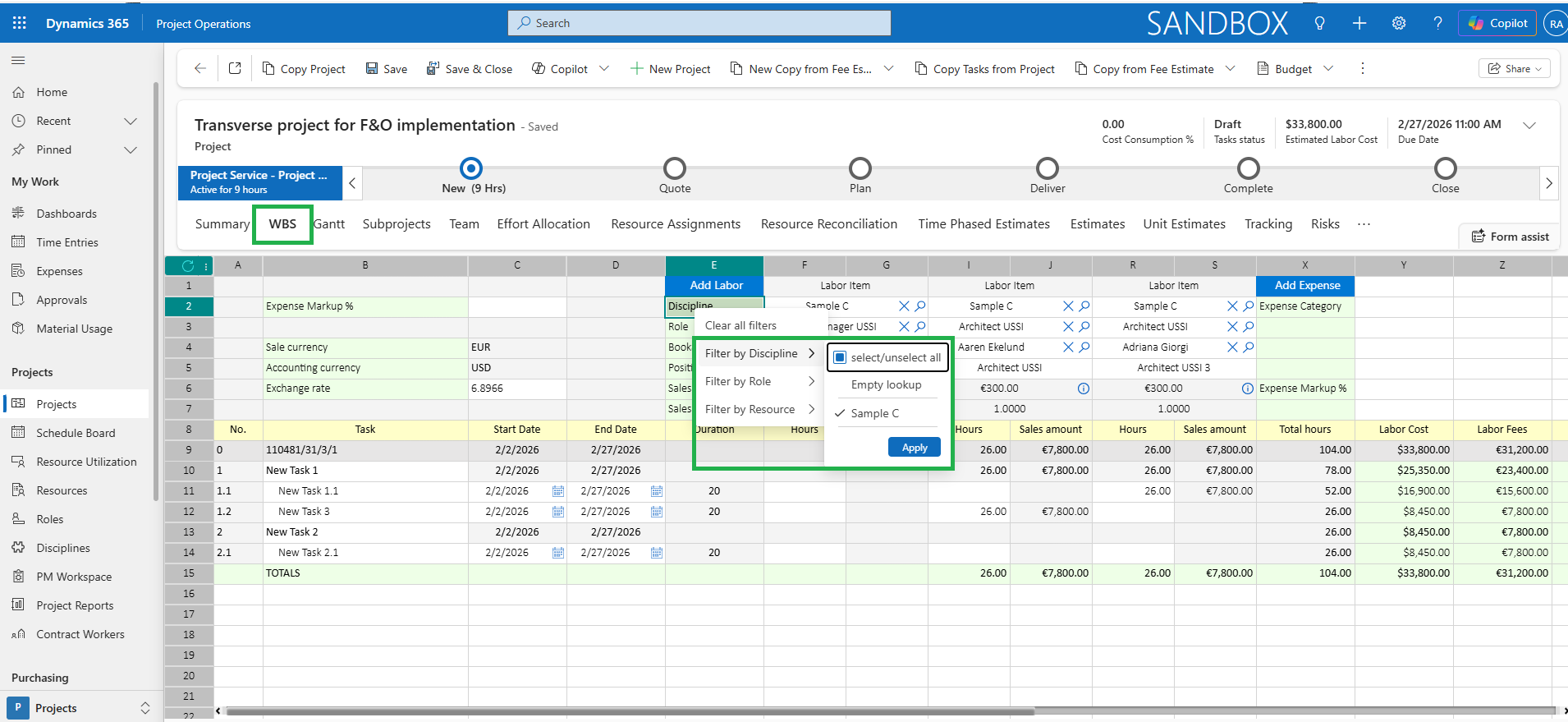Open the calendar picker for New Task 1.1 start date
Screen dimensions: 1568x722
tap(558, 491)
